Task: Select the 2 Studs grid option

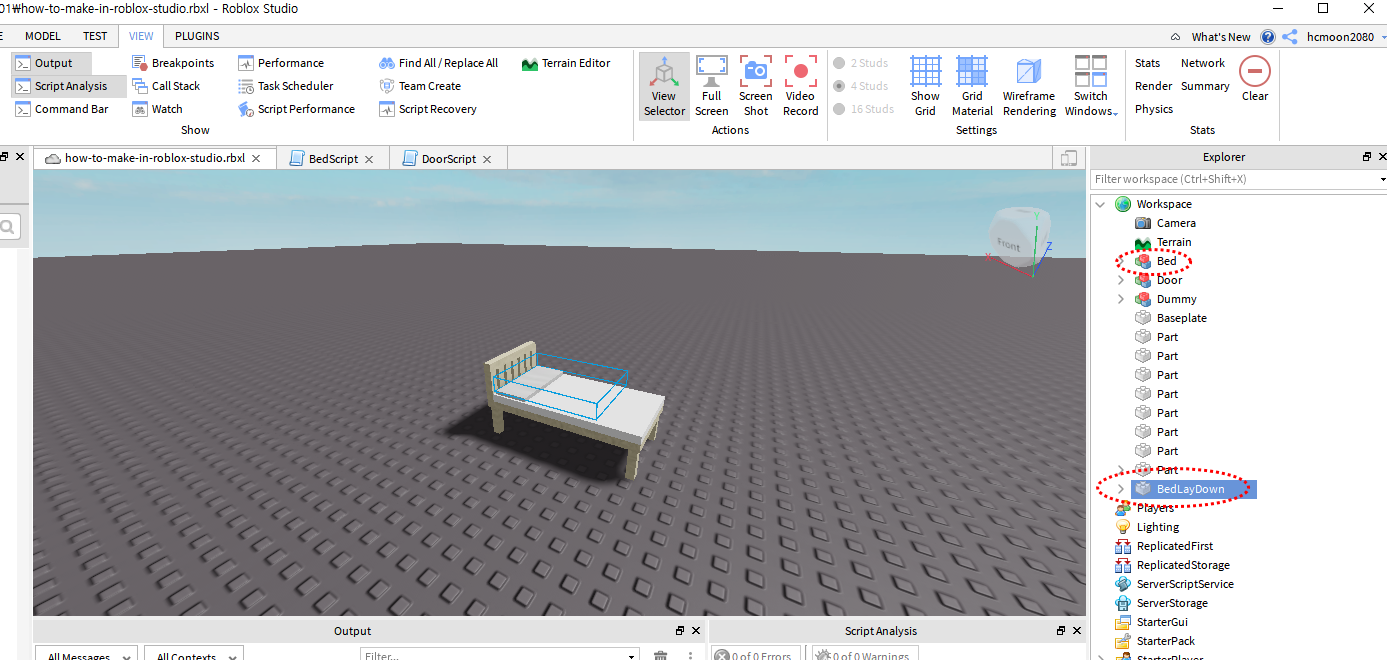Action: pos(860,63)
